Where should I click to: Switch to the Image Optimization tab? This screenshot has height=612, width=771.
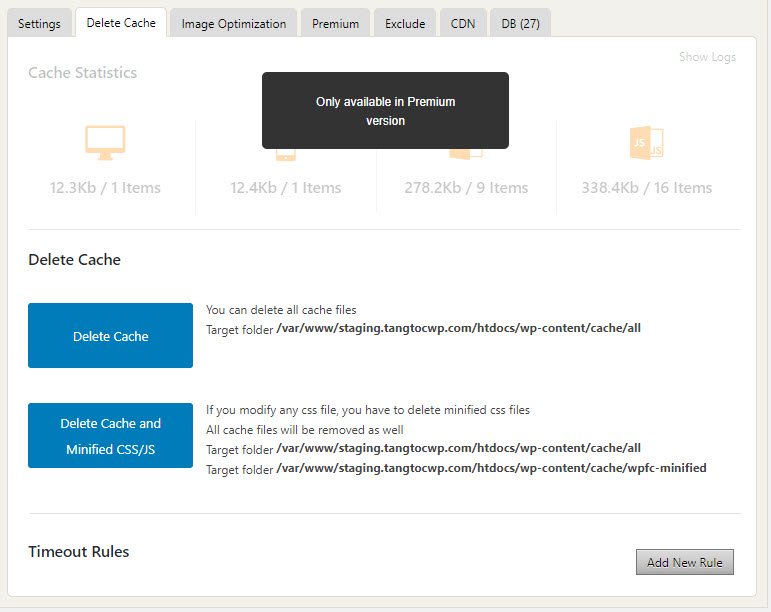click(x=234, y=24)
